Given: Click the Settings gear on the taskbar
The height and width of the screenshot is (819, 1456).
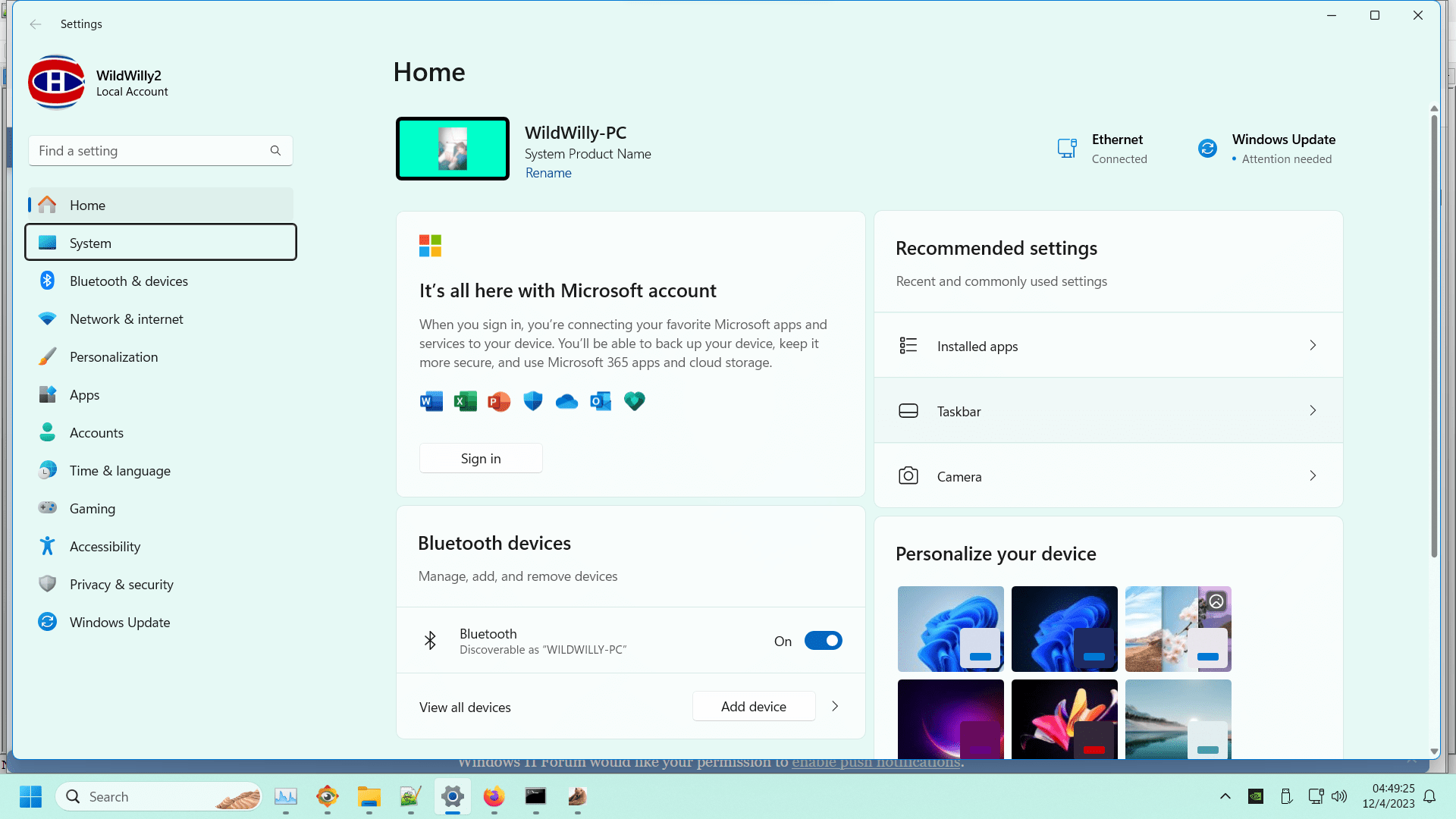Looking at the screenshot, I should pyautogui.click(x=453, y=797).
